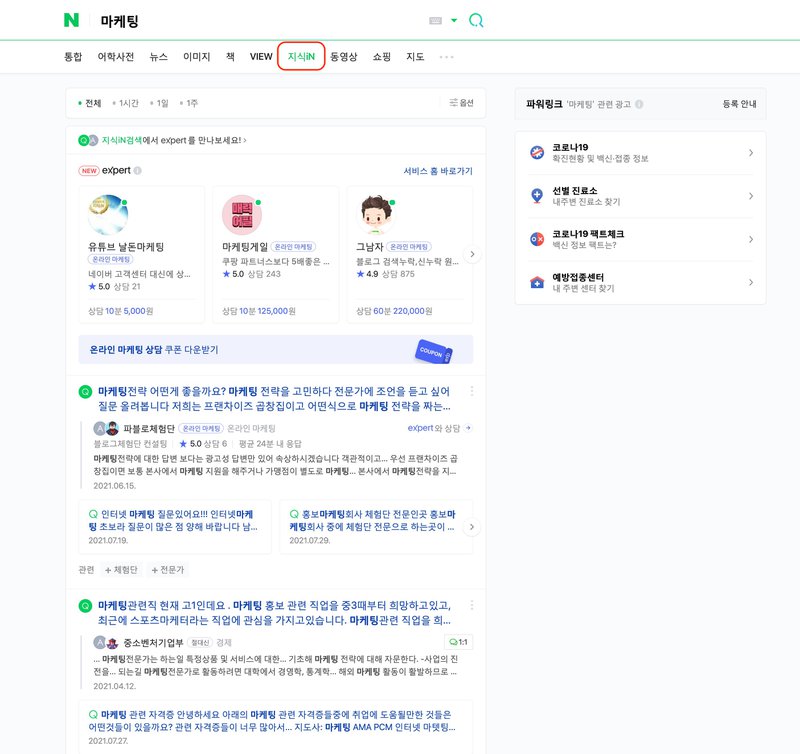The image size is (800, 754).
Task: Select the 1주 time filter
Action: click(189, 103)
